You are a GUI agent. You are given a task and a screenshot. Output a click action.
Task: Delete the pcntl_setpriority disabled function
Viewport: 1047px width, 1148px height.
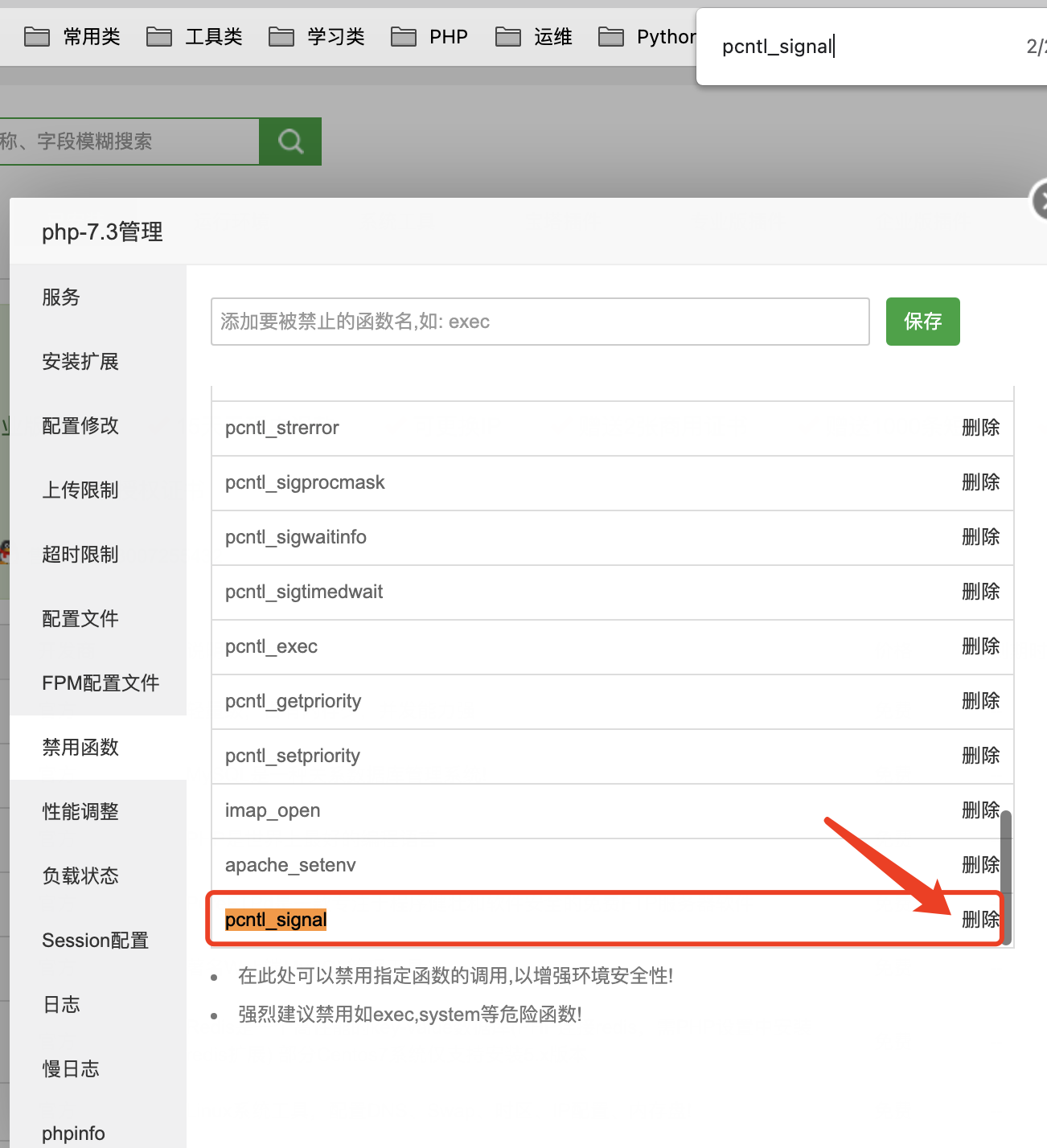coord(981,756)
